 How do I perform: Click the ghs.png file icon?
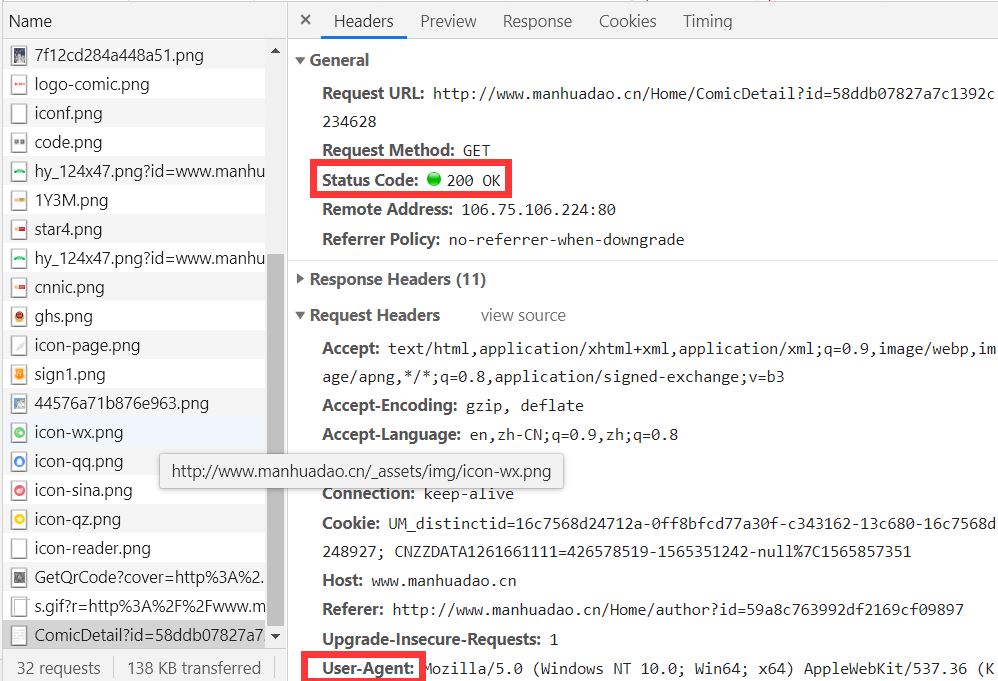[x=19, y=316]
